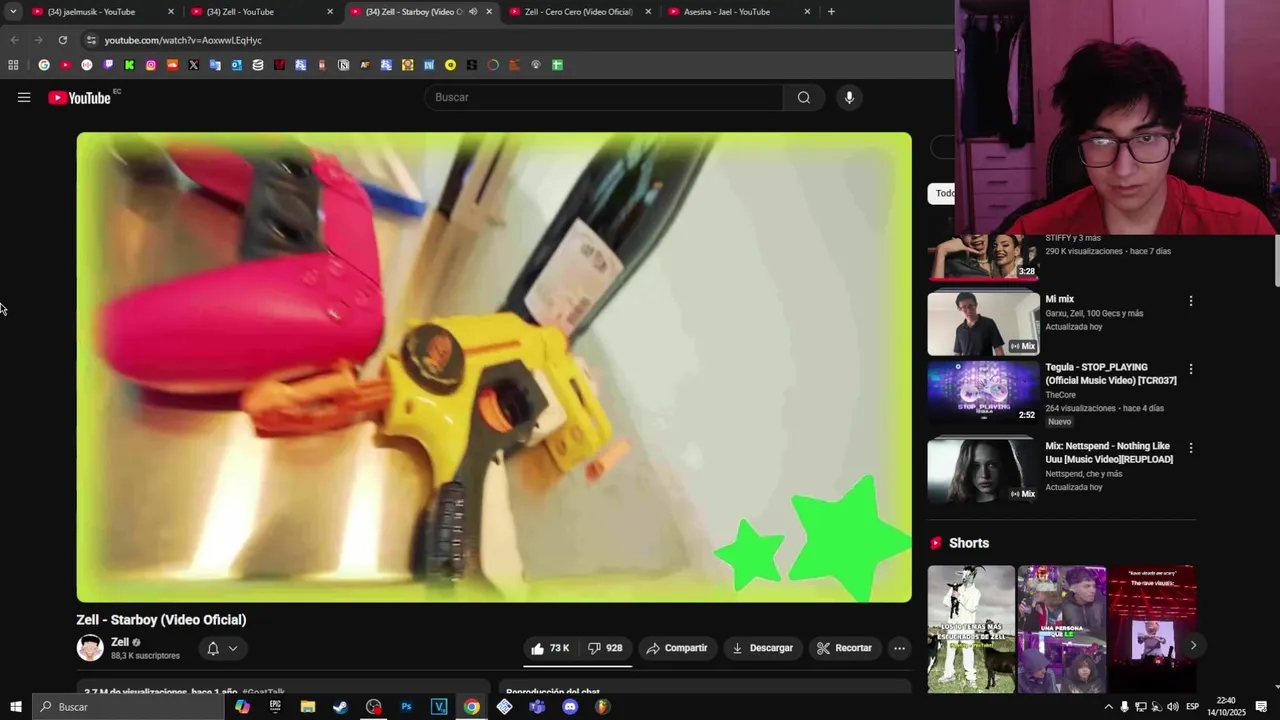The image size is (1280, 720).
Task: Open the Twitch bookmark icon
Action: pos(108,65)
